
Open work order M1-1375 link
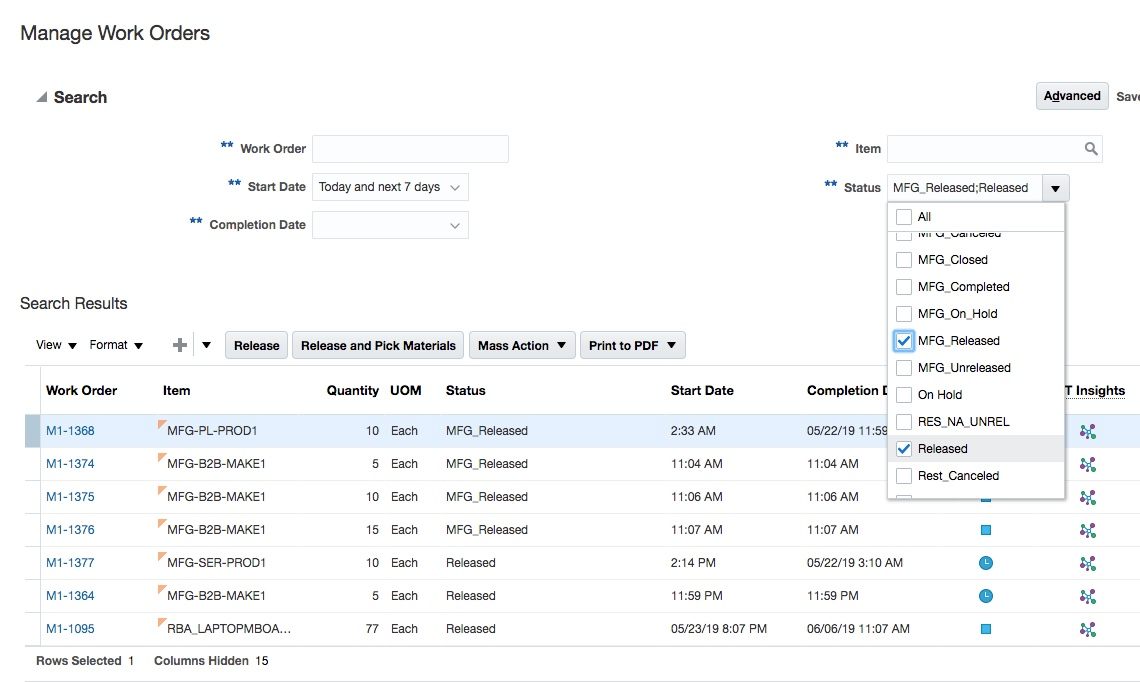71,497
